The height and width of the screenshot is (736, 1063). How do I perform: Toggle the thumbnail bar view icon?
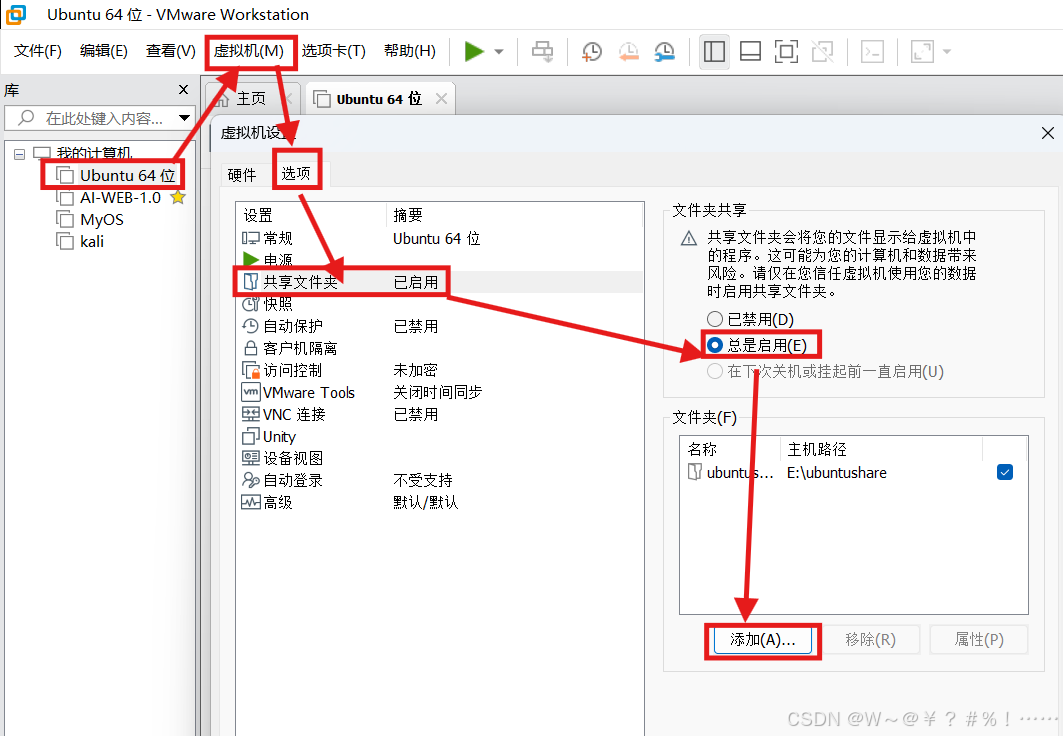click(750, 52)
